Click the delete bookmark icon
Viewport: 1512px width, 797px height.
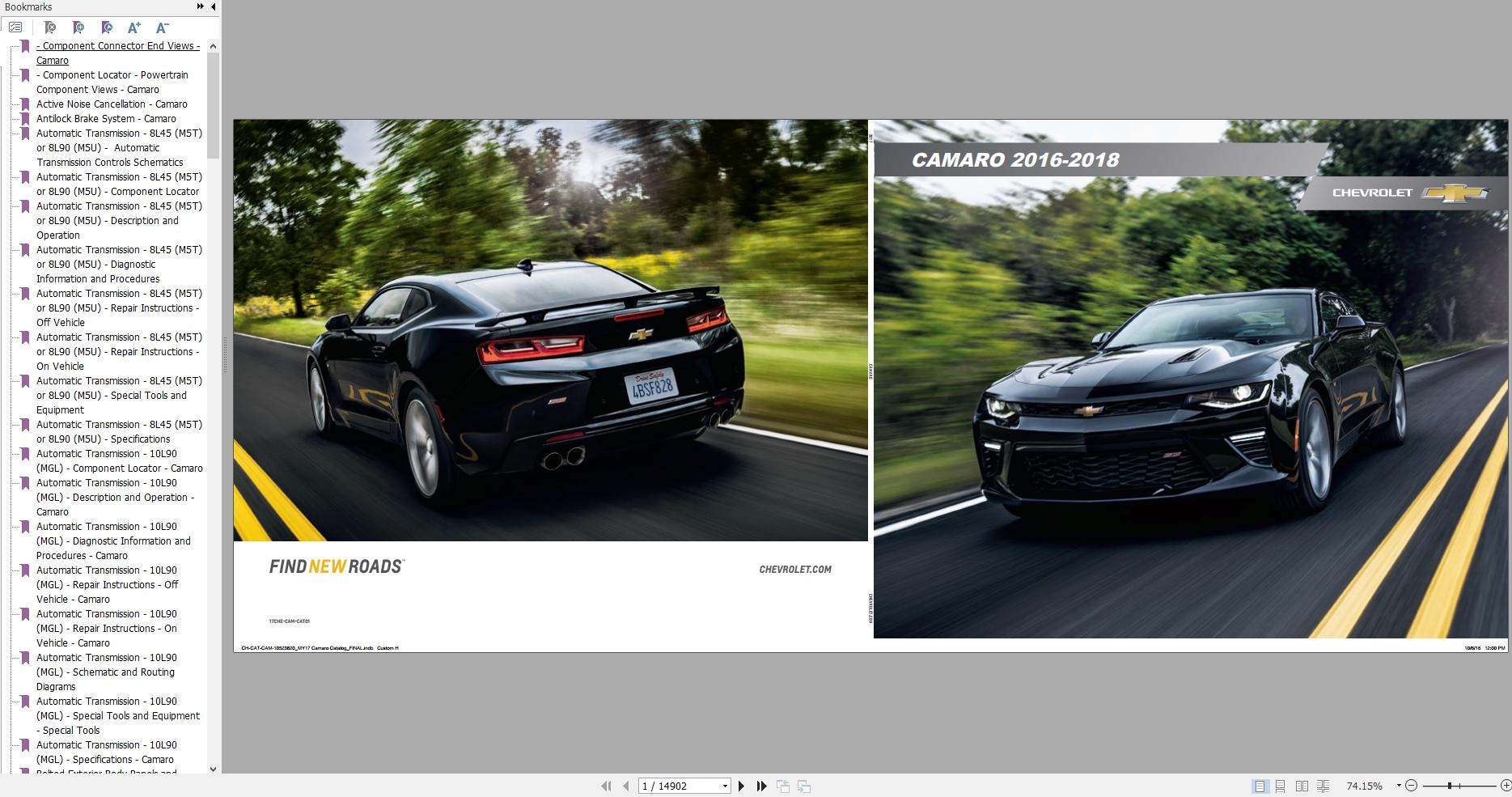point(50,28)
